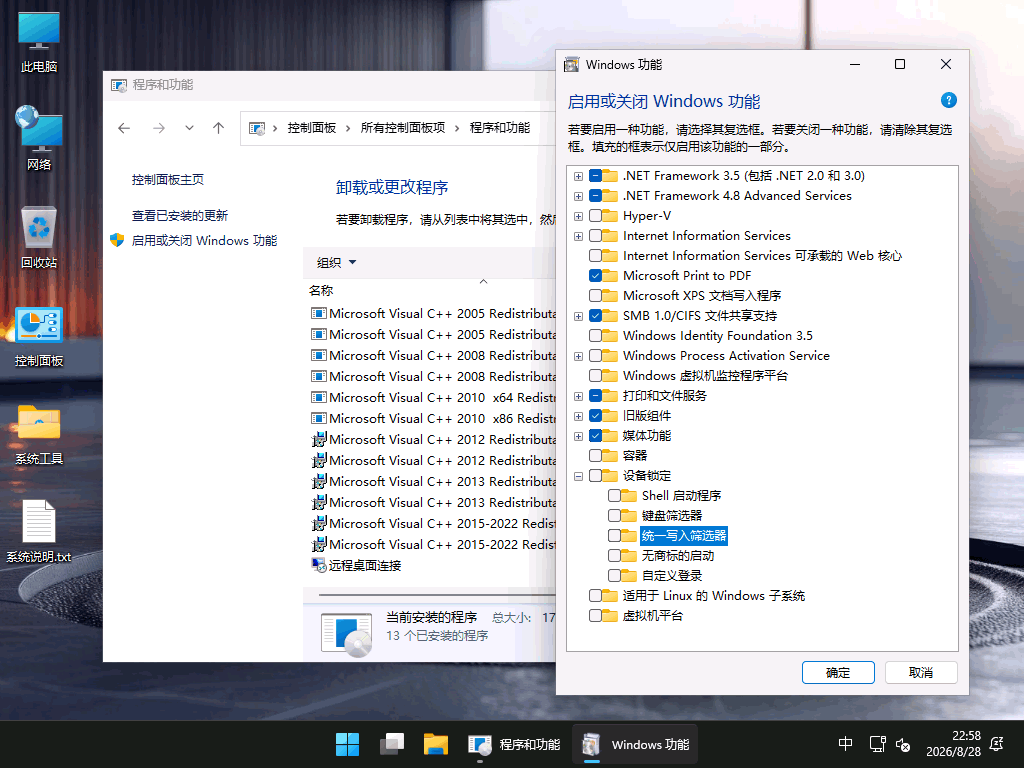The height and width of the screenshot is (768, 1024).
Task: Click 启用或关闭 Windows 功能 sidebar link
Action: tap(204, 240)
